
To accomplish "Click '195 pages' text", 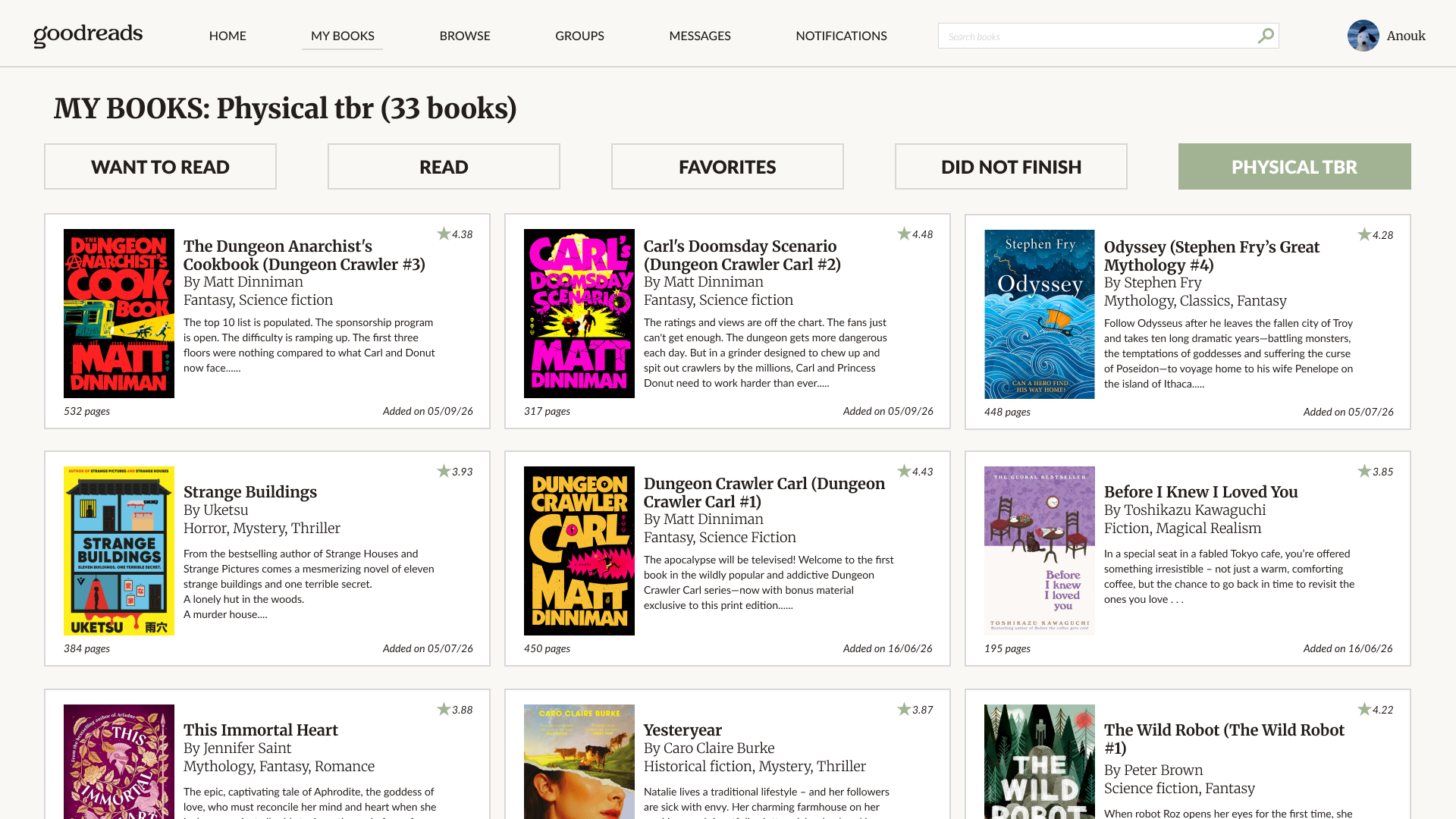I will click(1007, 648).
